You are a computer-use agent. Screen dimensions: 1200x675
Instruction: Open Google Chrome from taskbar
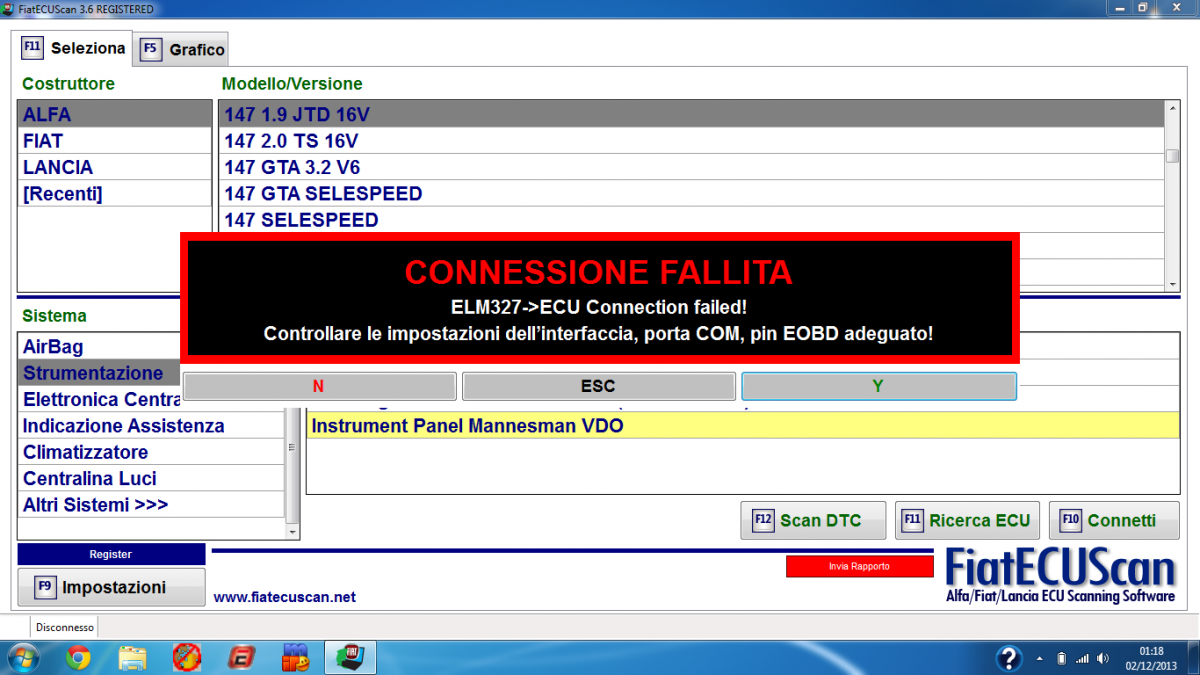(x=78, y=657)
